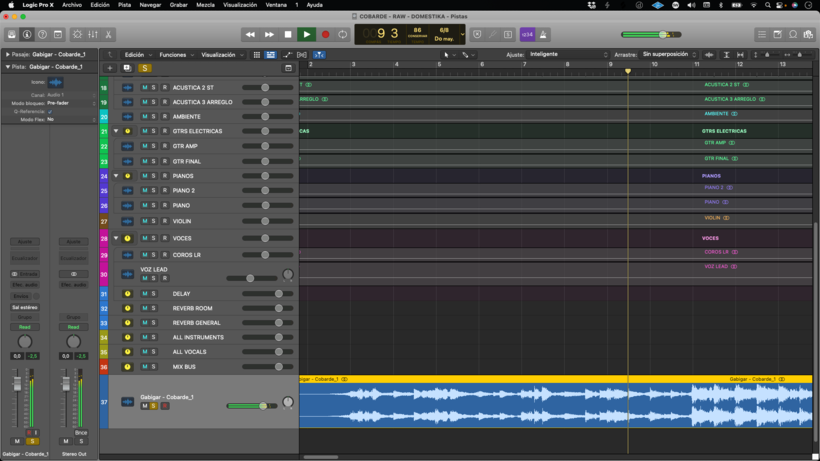The width and height of the screenshot is (820, 461).
Task: Collapse the PIANOS track stack
Action: coord(116,176)
